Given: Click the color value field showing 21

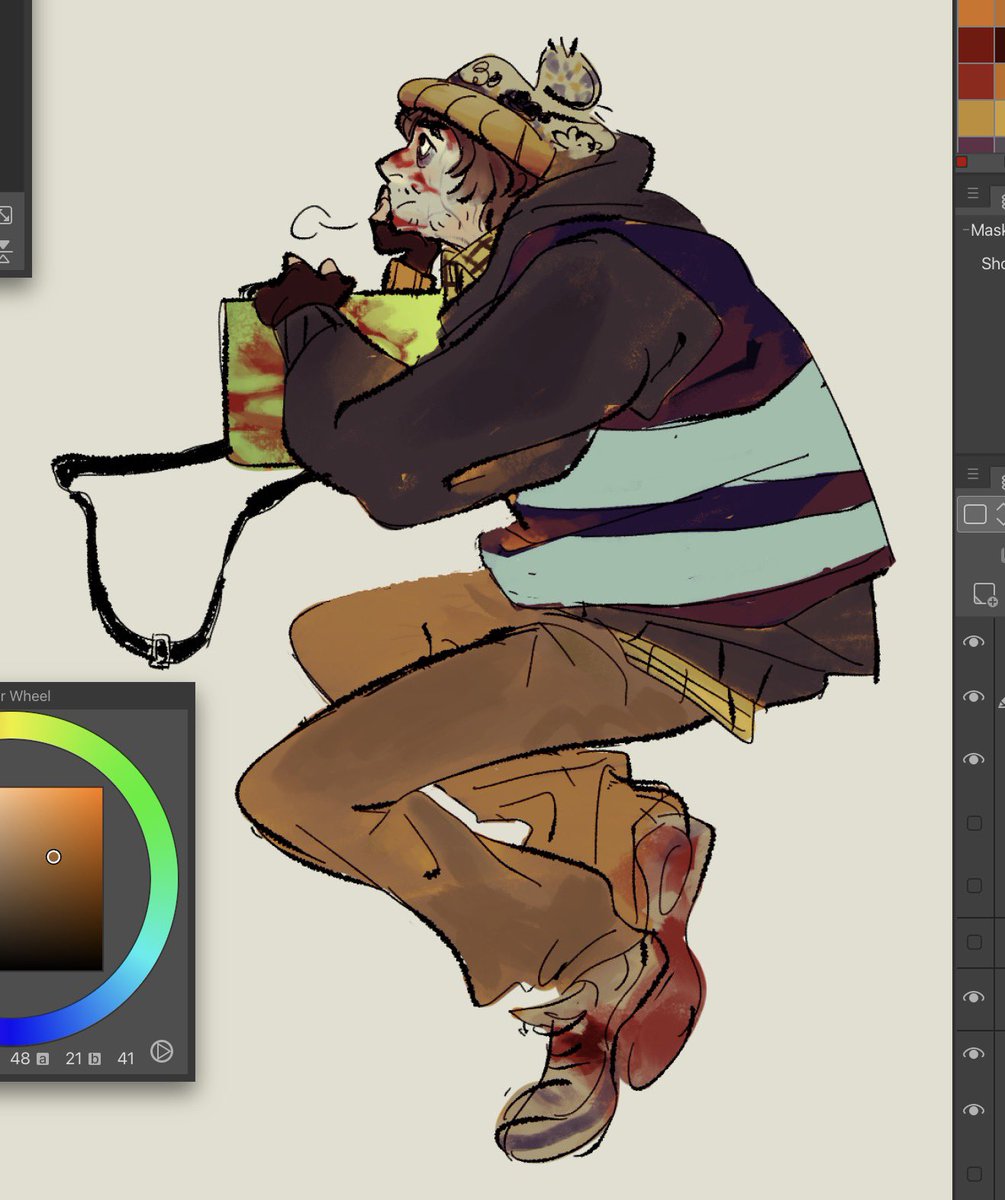Looking at the screenshot, I should pyautogui.click(x=73, y=1057).
